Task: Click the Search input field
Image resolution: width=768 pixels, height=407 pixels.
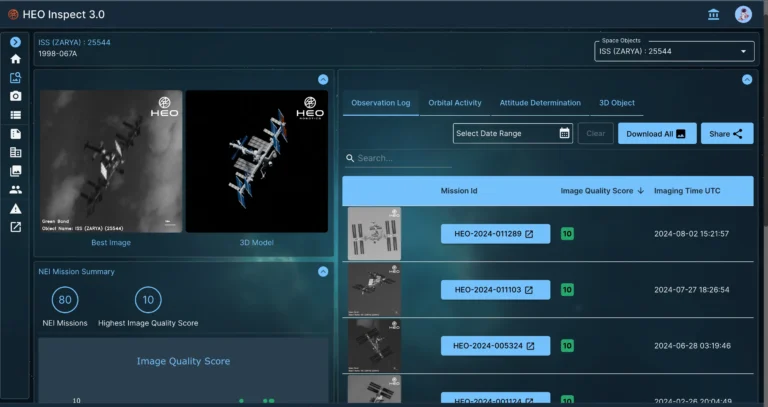Action: coord(398,158)
